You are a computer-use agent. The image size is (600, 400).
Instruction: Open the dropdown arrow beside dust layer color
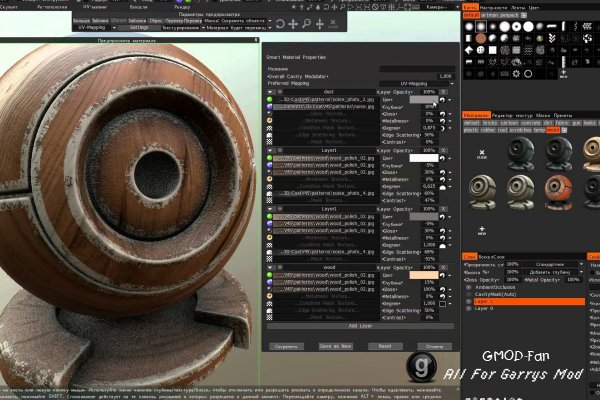coord(450,100)
